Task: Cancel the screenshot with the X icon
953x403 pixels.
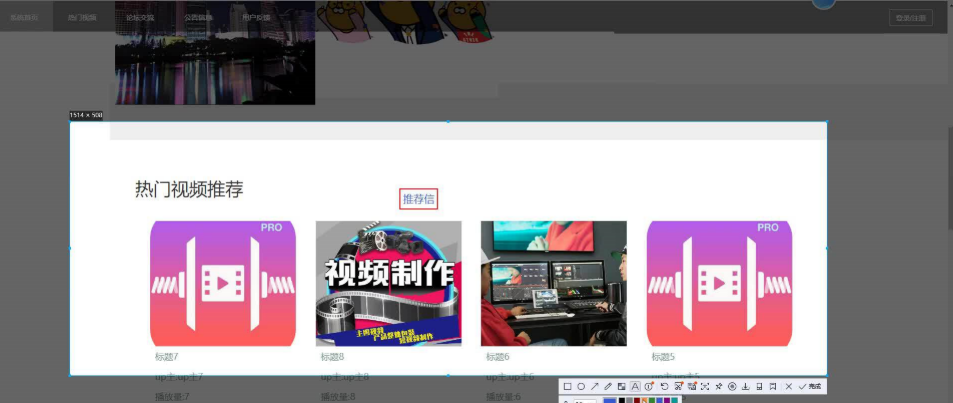Action: click(x=789, y=387)
